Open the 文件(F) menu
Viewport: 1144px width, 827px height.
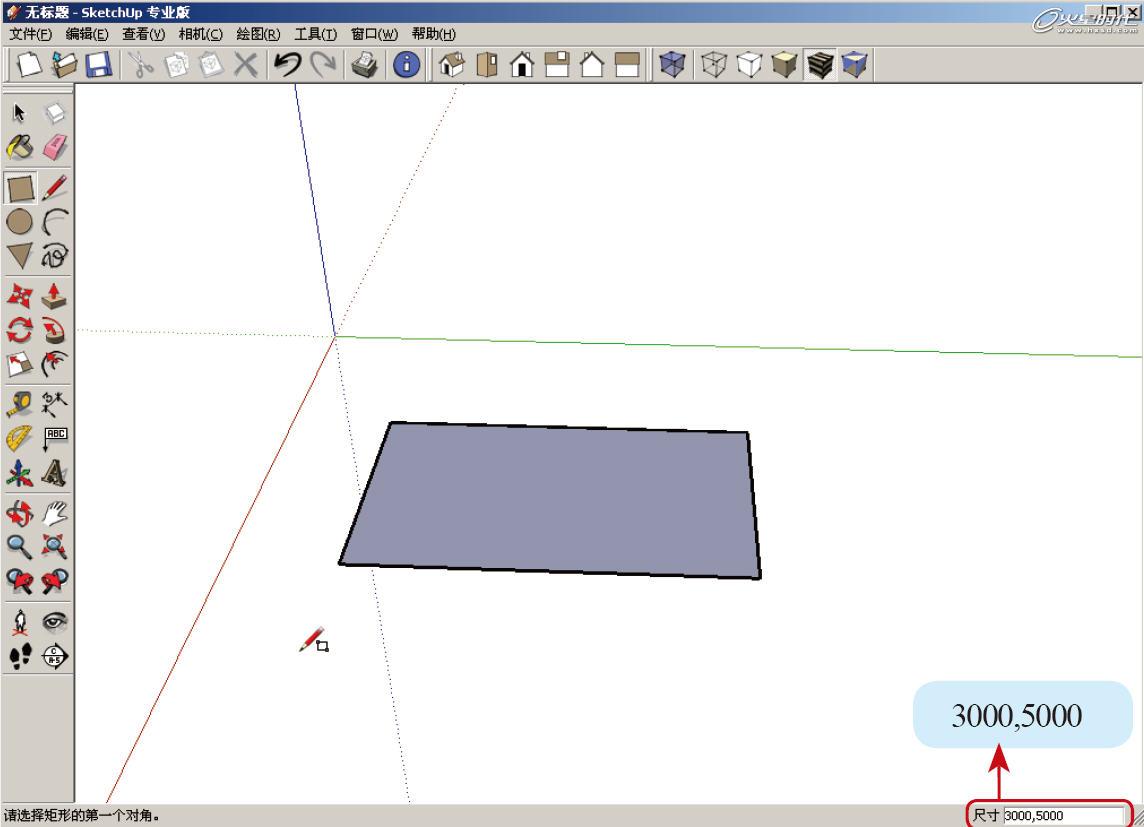tap(30, 34)
